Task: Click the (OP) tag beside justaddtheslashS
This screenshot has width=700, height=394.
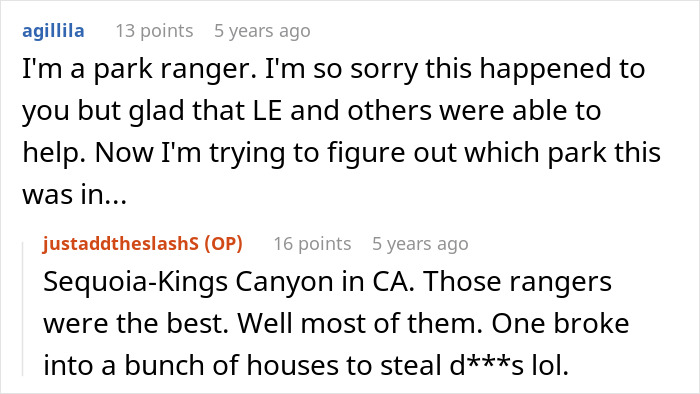Action: click(223, 244)
